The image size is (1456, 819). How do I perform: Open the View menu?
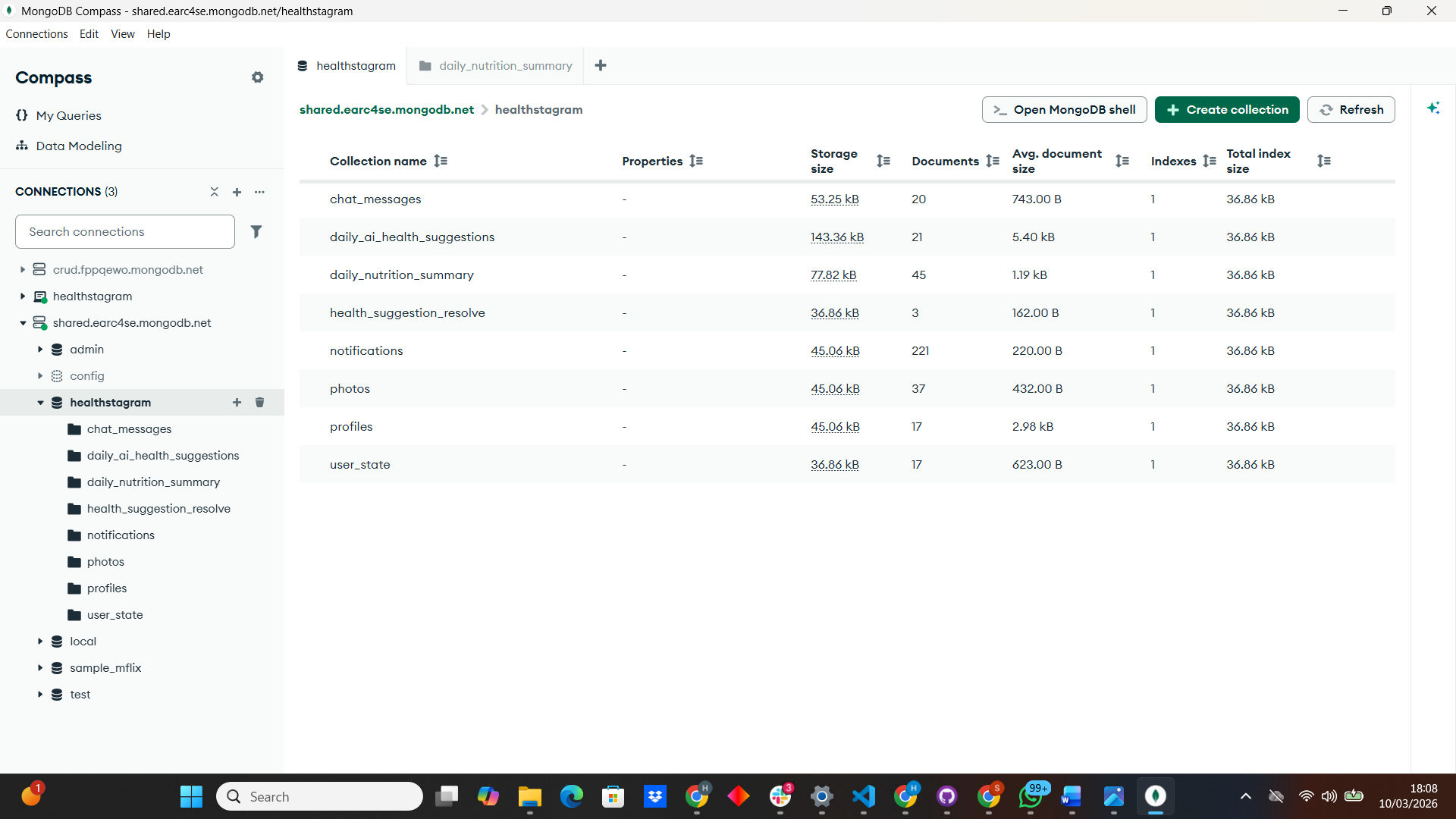(122, 34)
